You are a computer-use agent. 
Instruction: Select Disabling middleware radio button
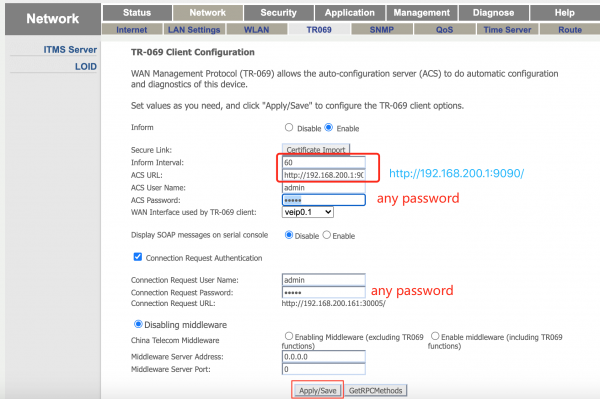coord(138,324)
